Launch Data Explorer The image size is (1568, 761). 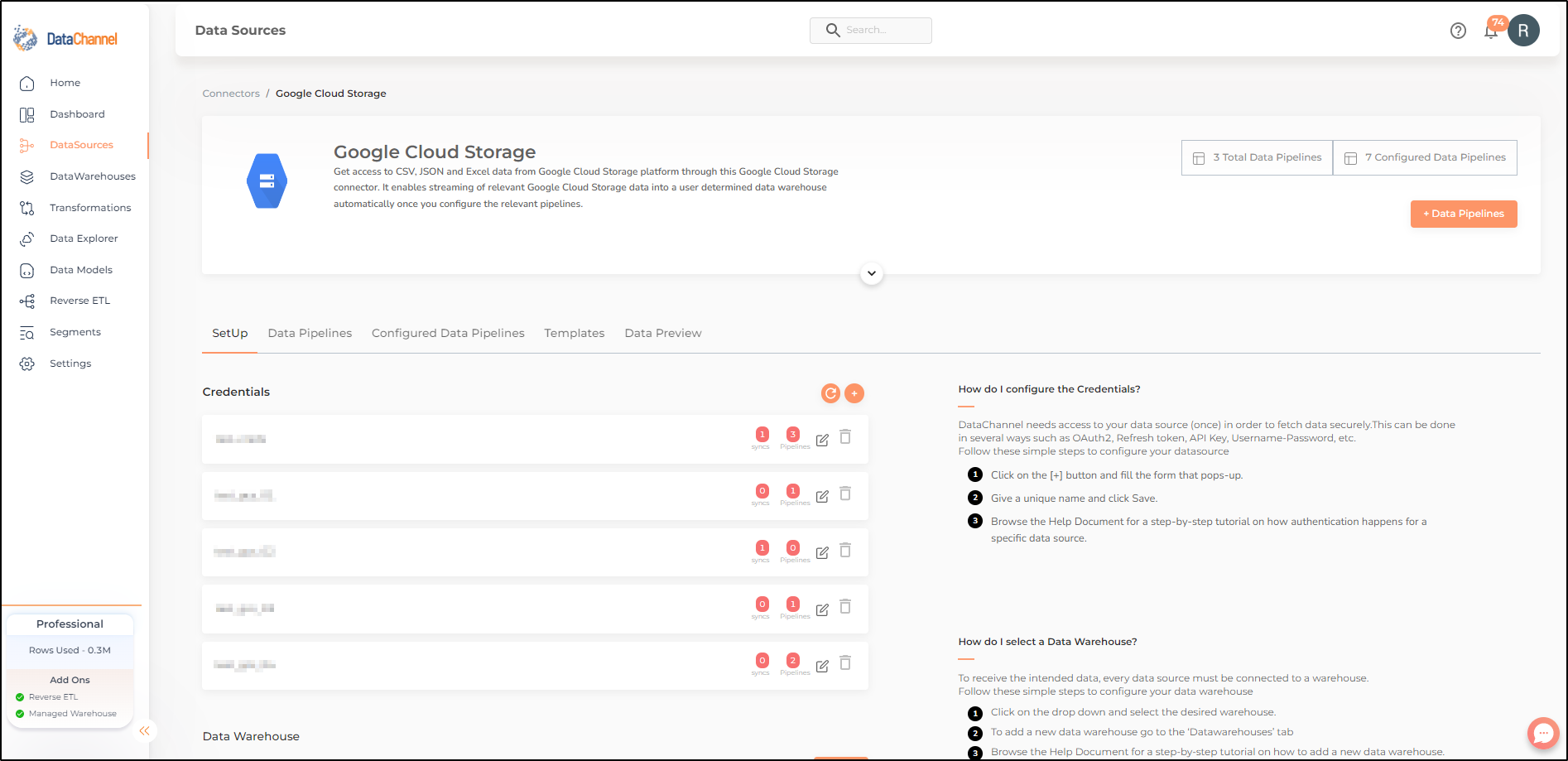click(84, 238)
